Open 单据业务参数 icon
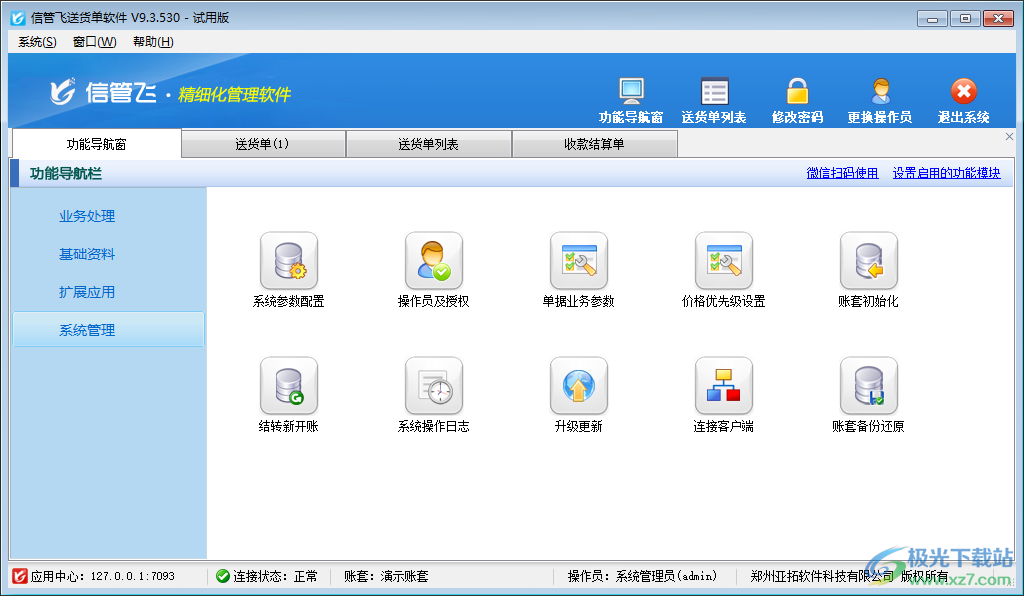This screenshot has width=1024, height=596. [579, 261]
